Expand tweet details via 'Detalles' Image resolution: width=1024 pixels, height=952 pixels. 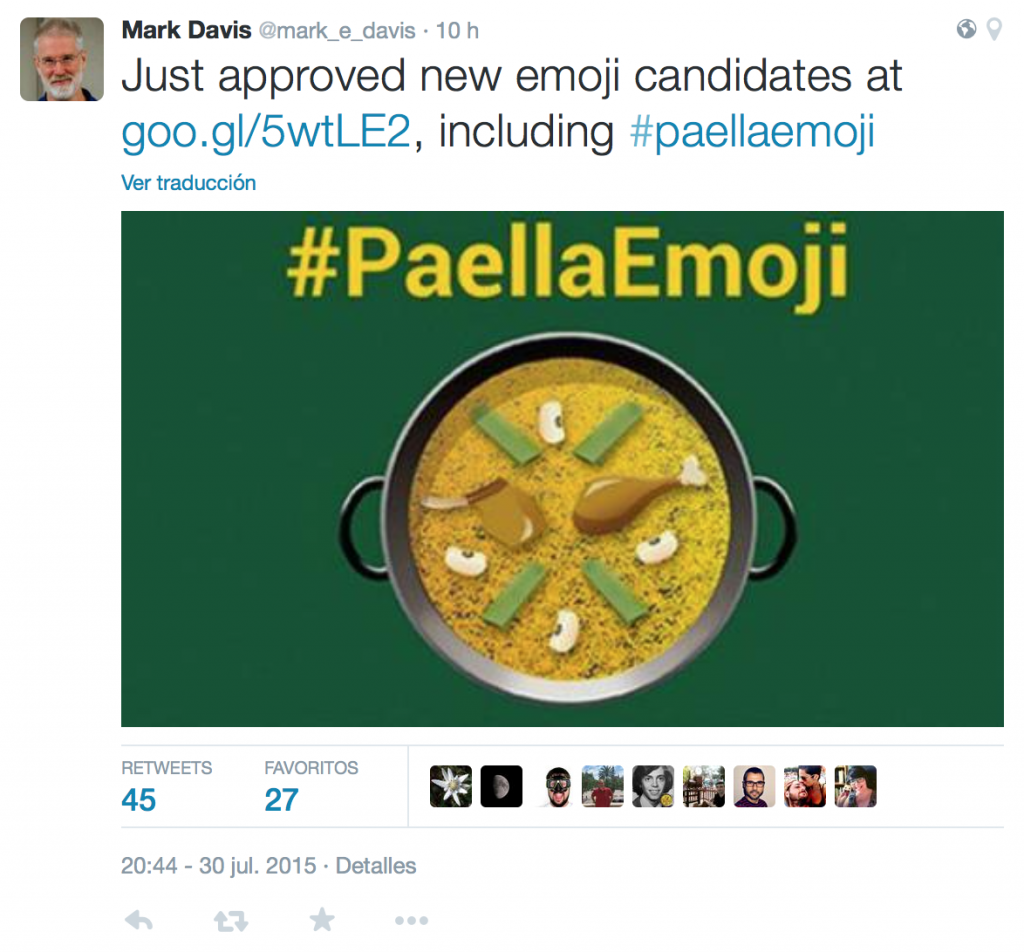pyautogui.click(x=376, y=866)
